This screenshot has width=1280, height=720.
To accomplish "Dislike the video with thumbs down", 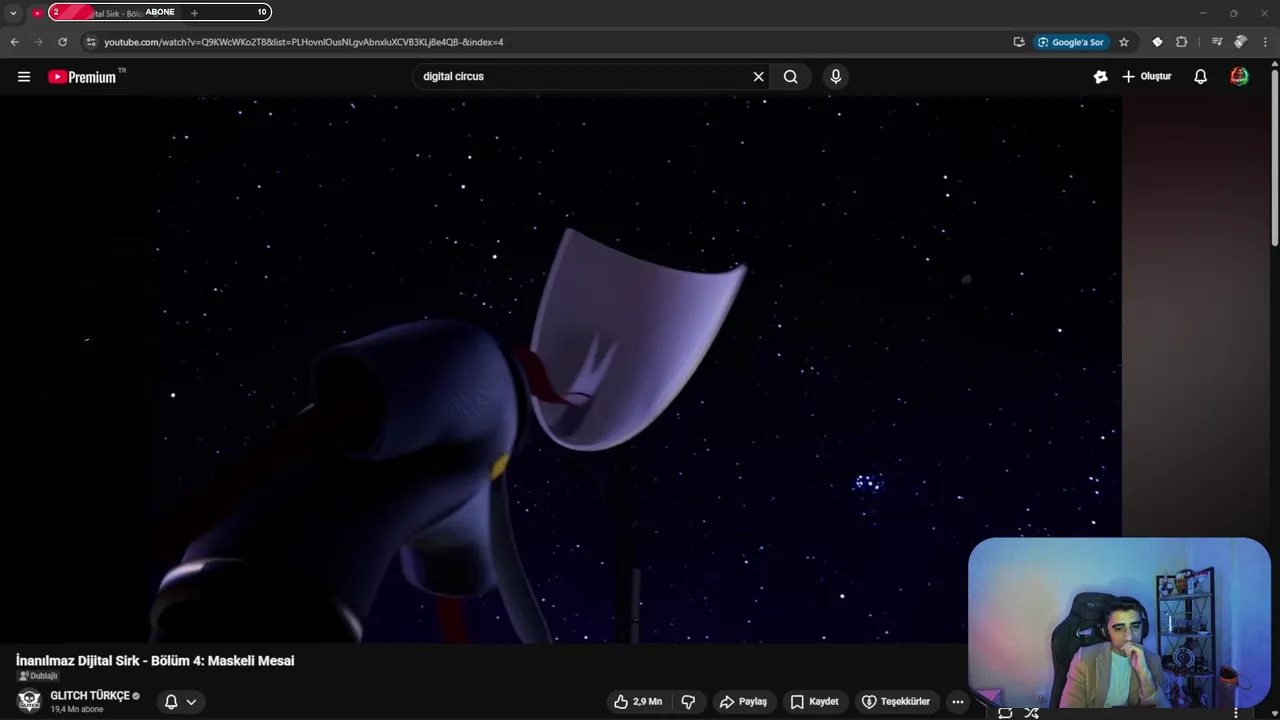I will 688,702.
